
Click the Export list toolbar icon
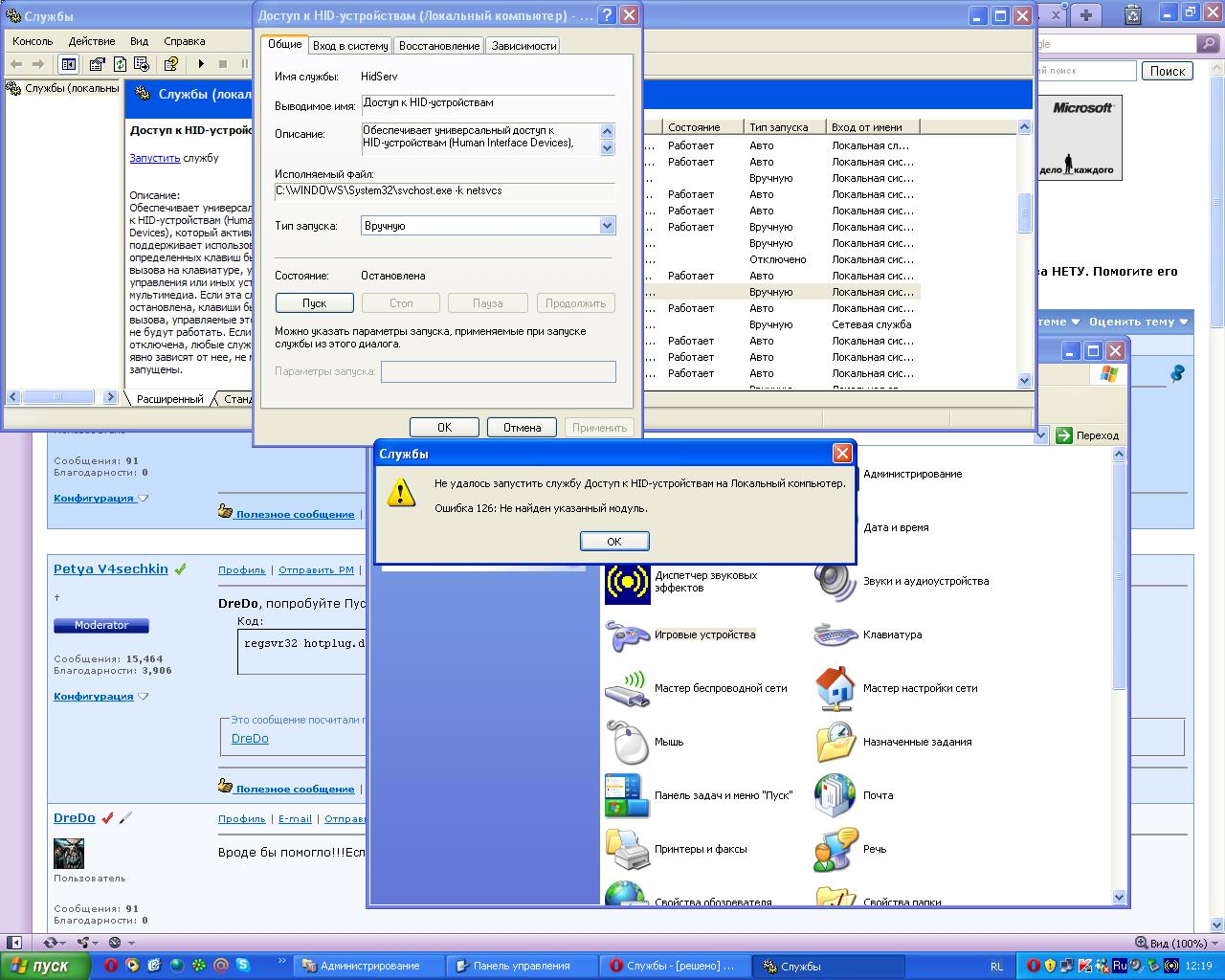tap(142, 64)
